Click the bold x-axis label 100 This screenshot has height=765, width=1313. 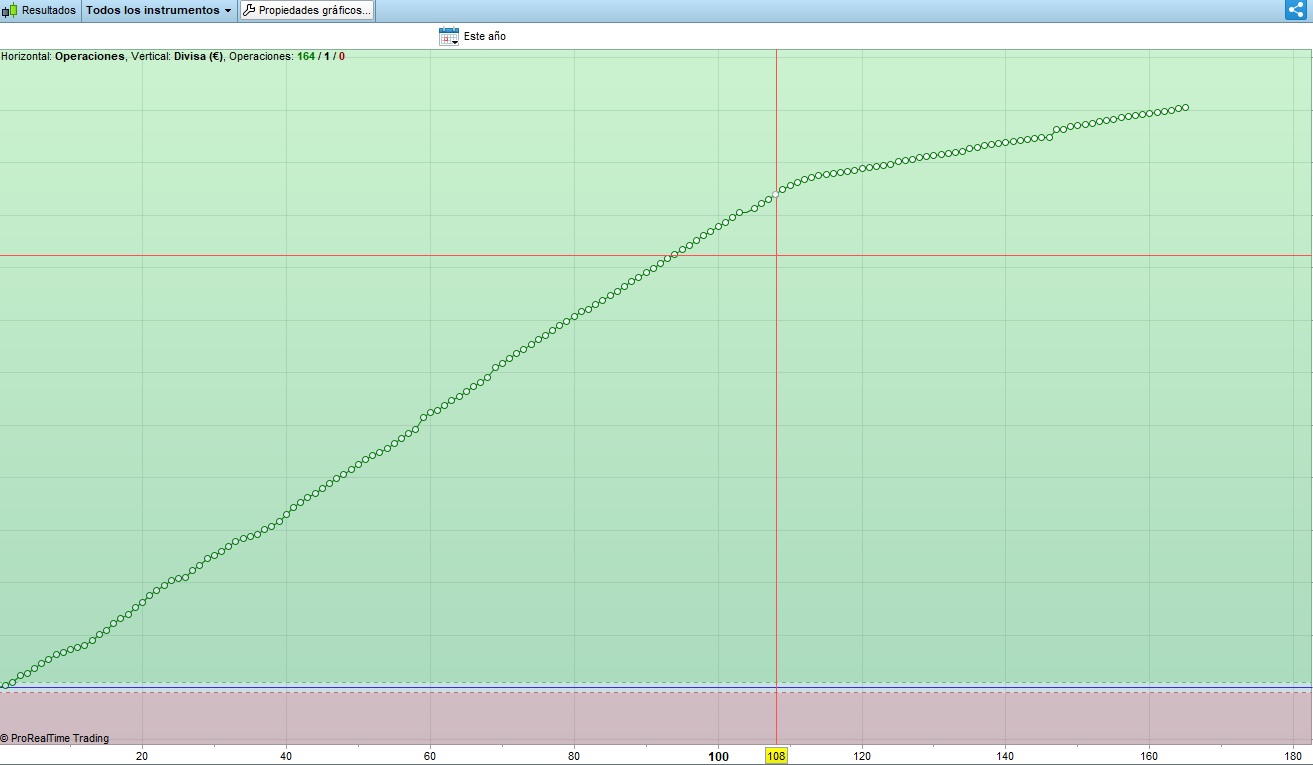(x=718, y=756)
